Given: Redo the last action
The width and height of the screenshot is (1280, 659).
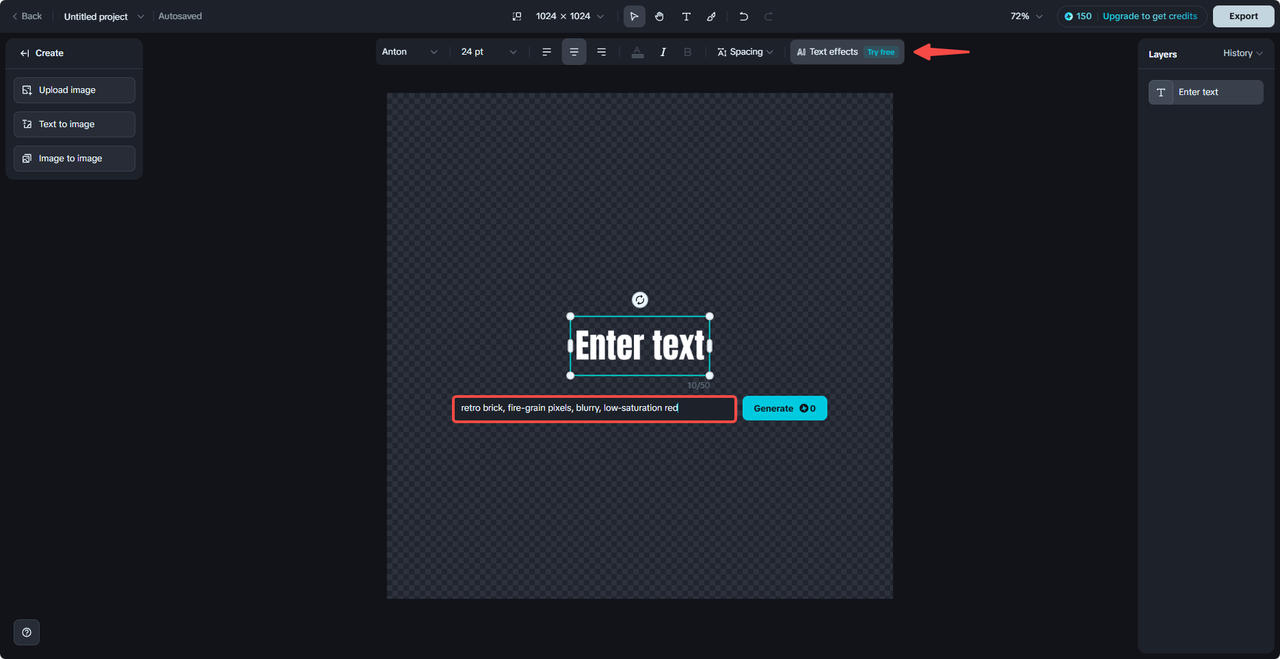Looking at the screenshot, I should coord(769,16).
